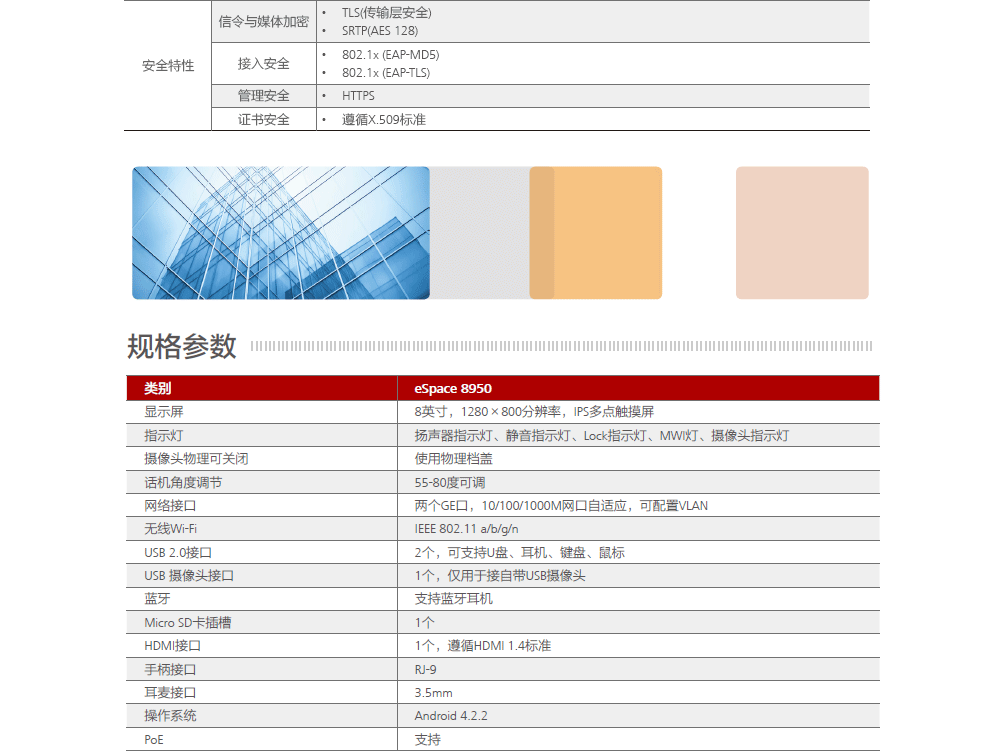Click the 安全特性 category cell
Image resolution: width=1000 pixels, height=751 pixels.
pyautogui.click(x=168, y=66)
